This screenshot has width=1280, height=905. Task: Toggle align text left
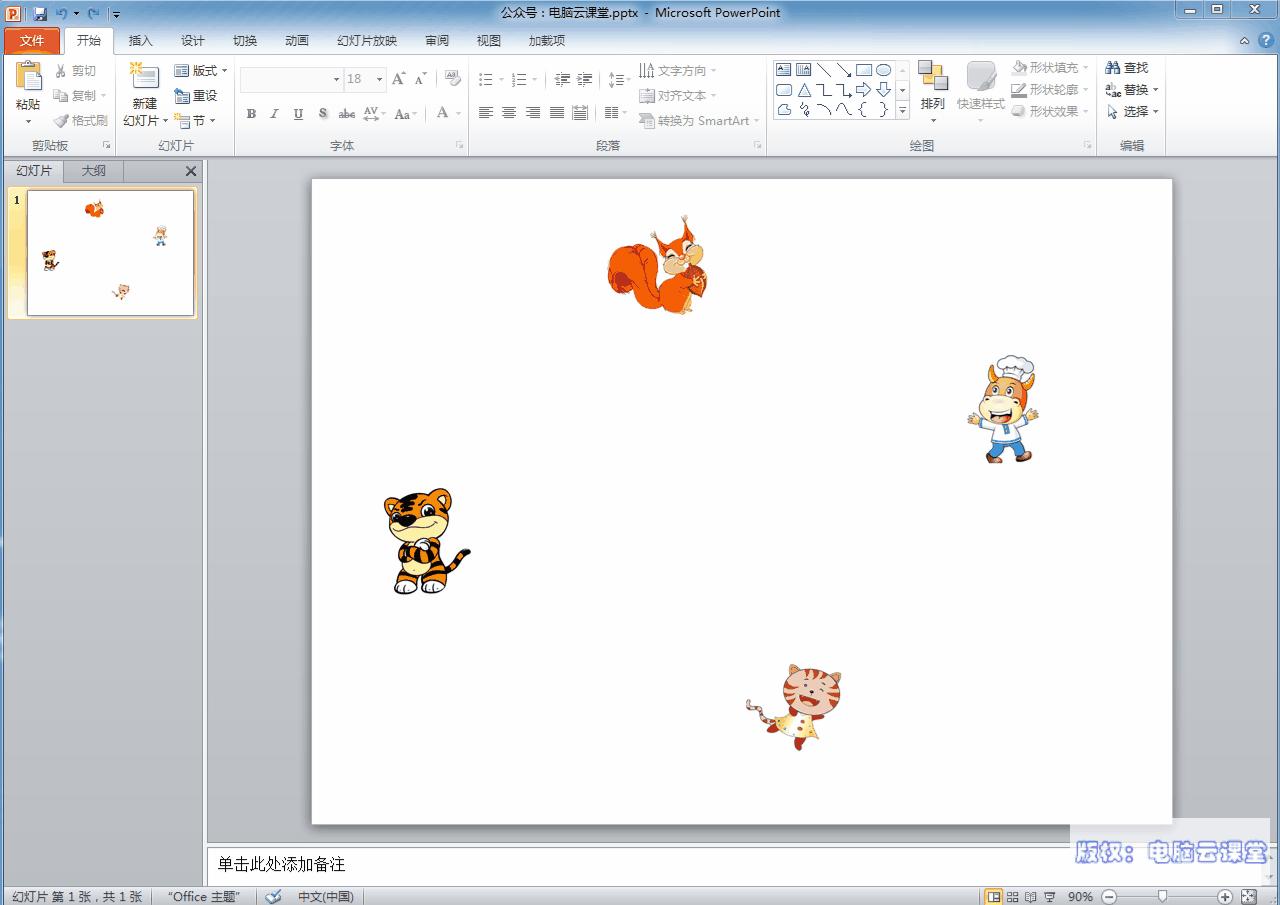coord(486,113)
